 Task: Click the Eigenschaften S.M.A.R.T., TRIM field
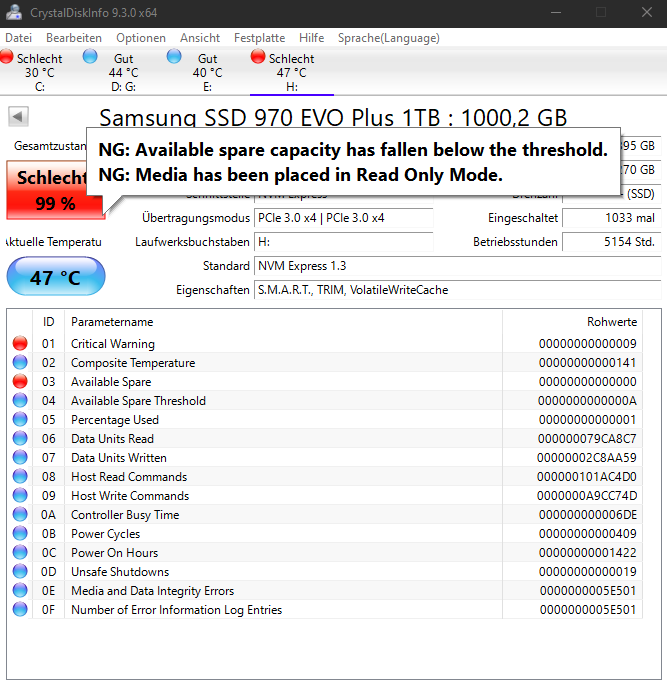pos(457,290)
